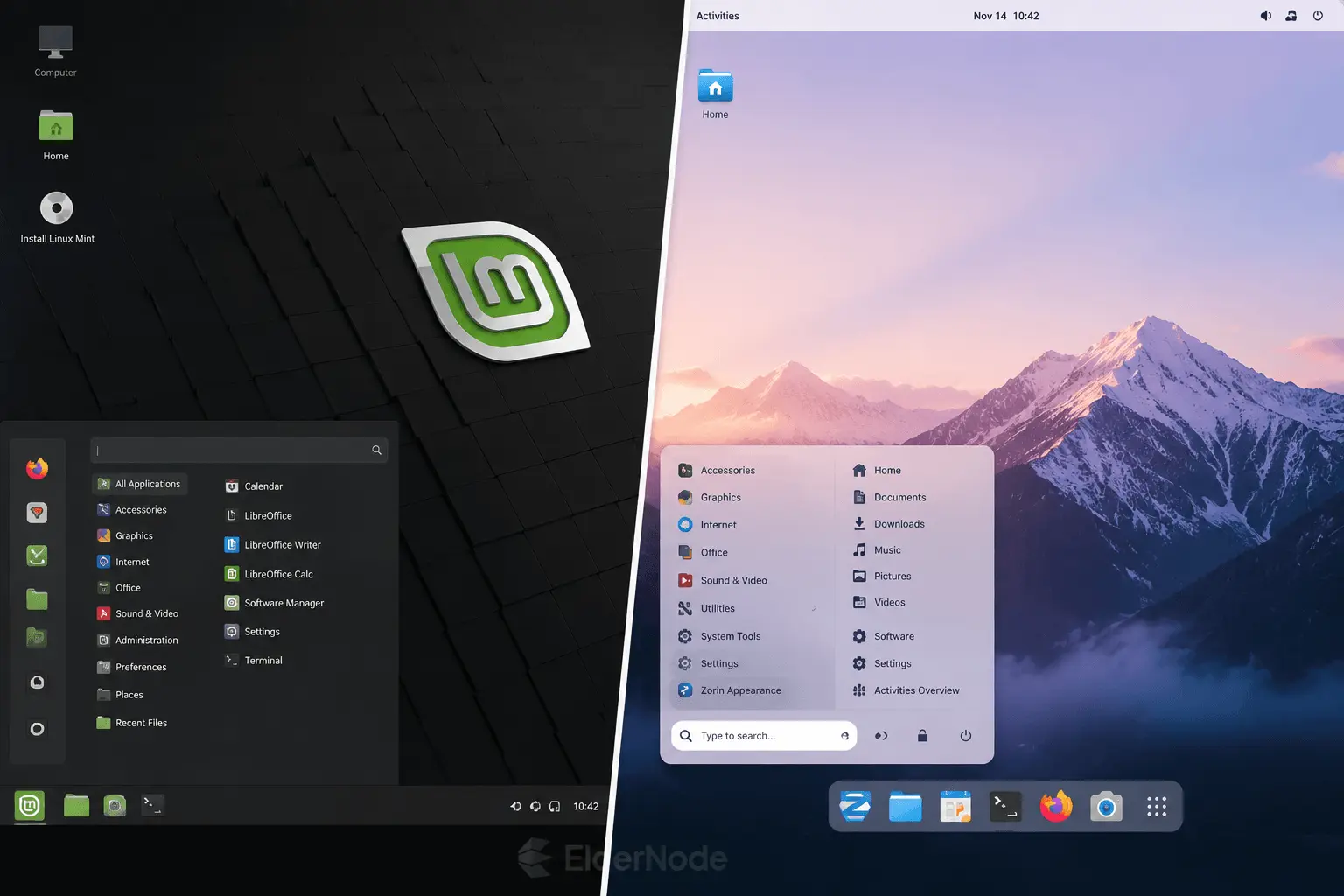Click the lock button in Mint menu sidebar
This screenshot has width=1344, height=896.
click(x=37, y=682)
